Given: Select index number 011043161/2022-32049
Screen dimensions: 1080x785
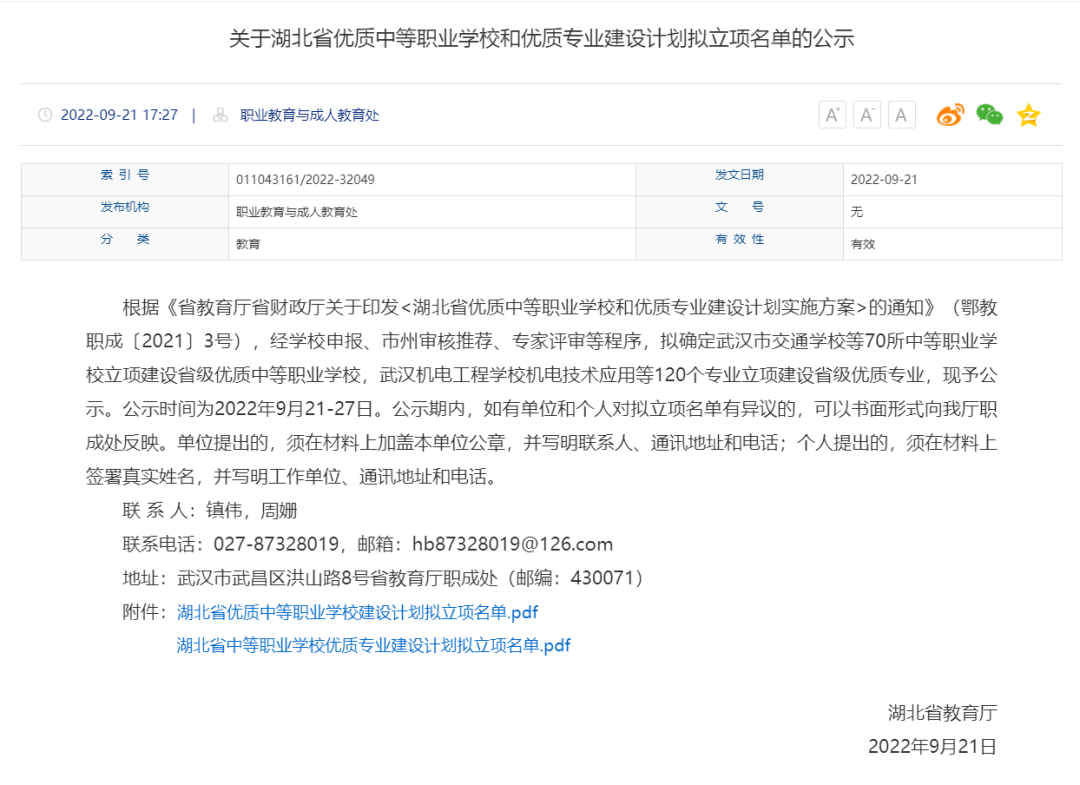Looking at the screenshot, I should tap(305, 180).
